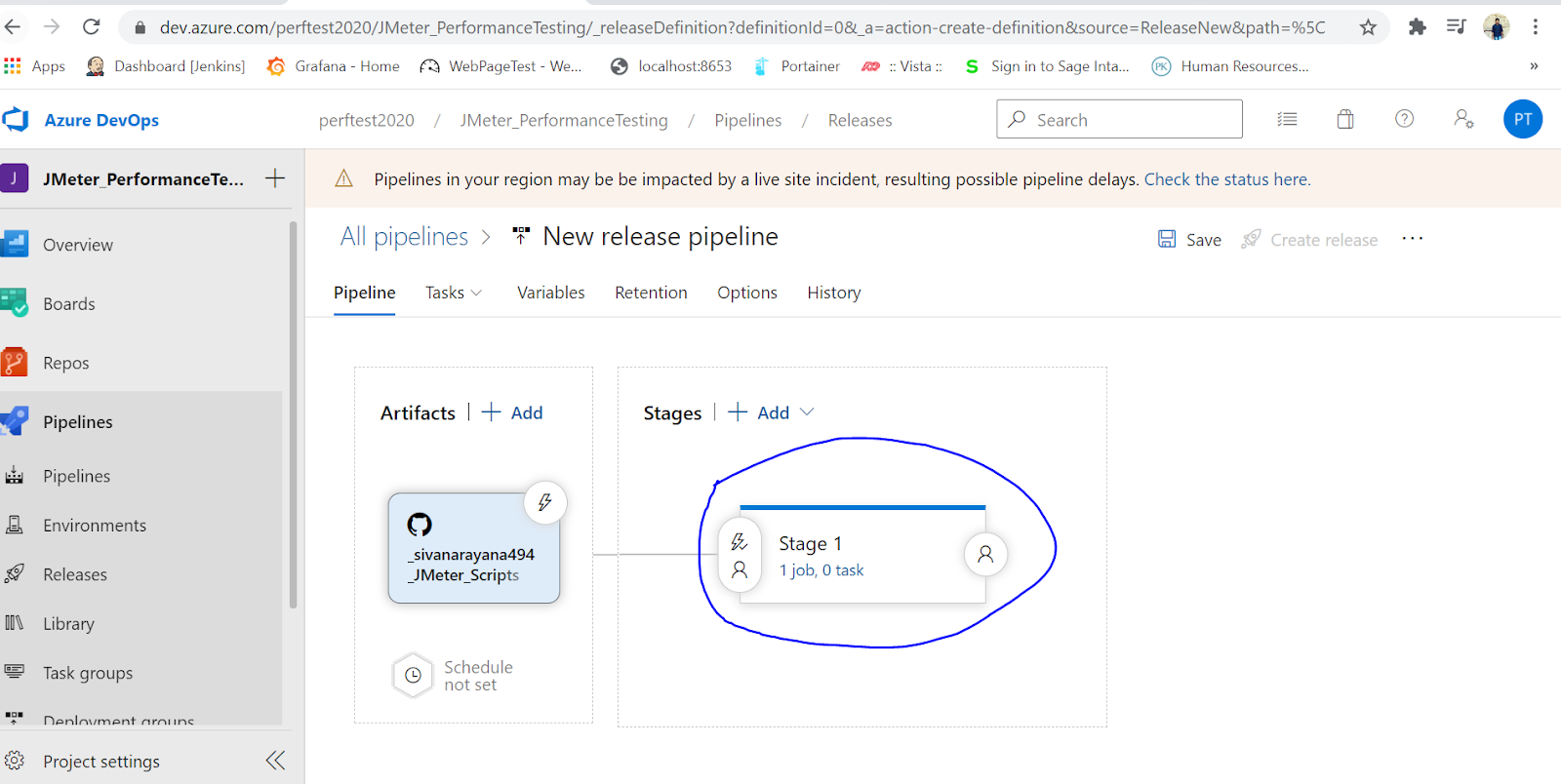Image resolution: width=1561 pixels, height=784 pixels.
Task: Add a new artifact
Action: point(513,412)
